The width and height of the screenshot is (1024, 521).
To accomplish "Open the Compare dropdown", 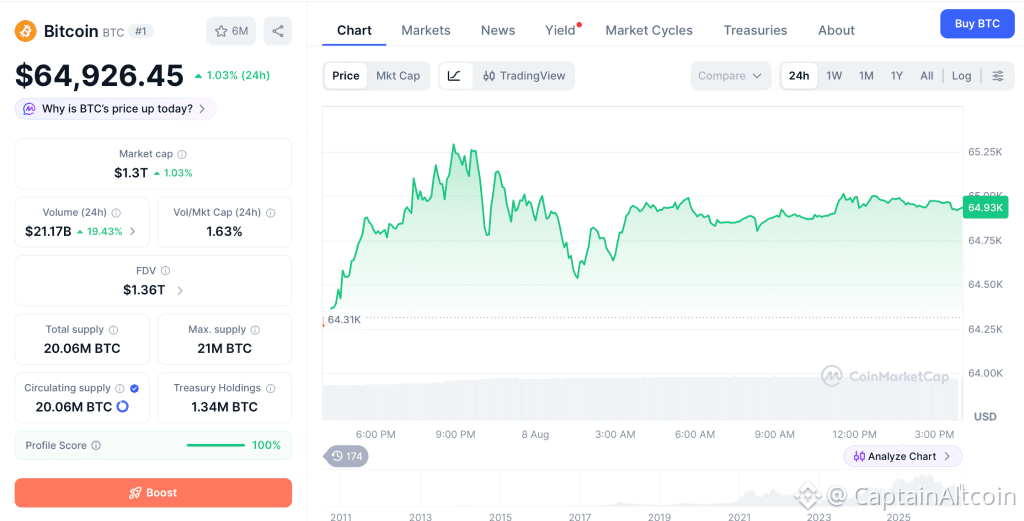I will click(730, 76).
